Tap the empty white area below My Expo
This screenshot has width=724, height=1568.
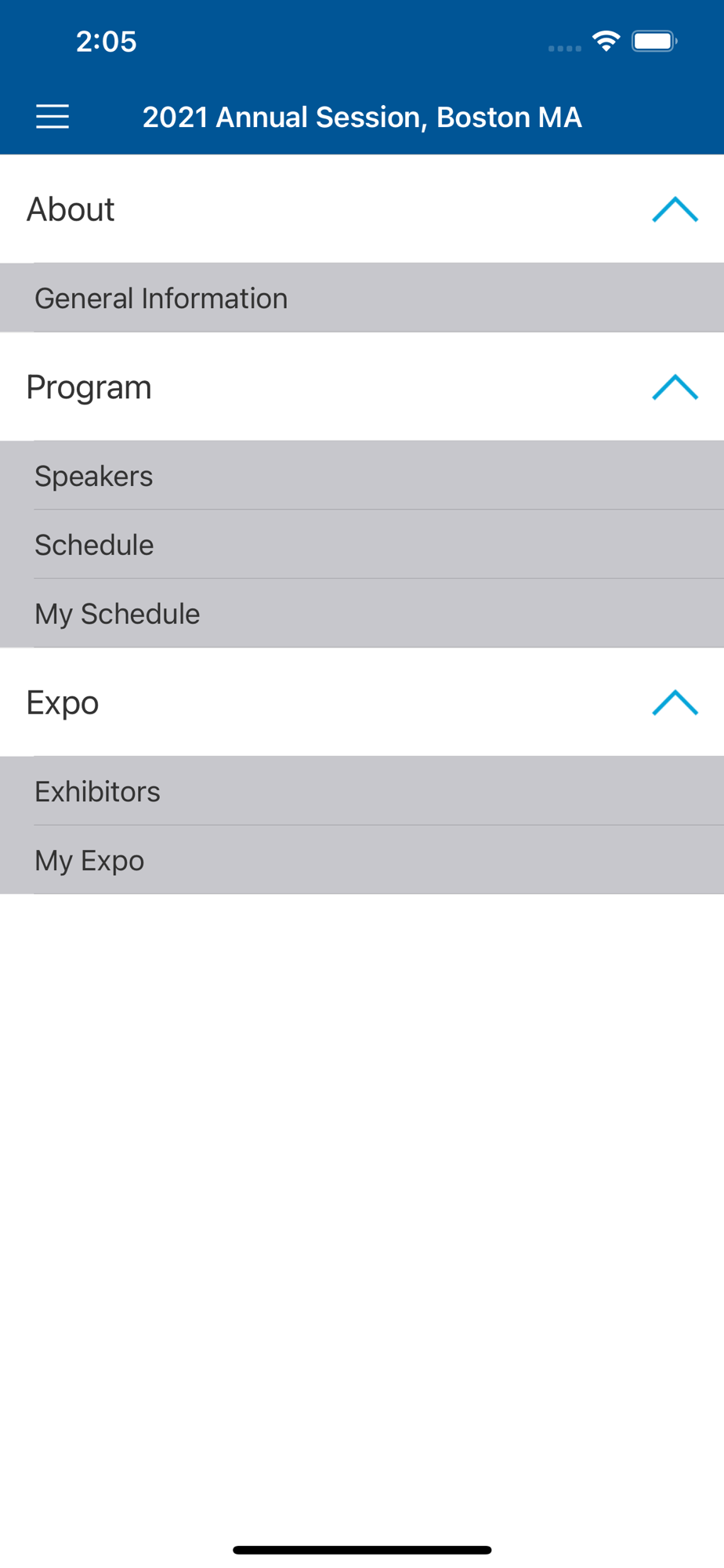coord(362,1176)
